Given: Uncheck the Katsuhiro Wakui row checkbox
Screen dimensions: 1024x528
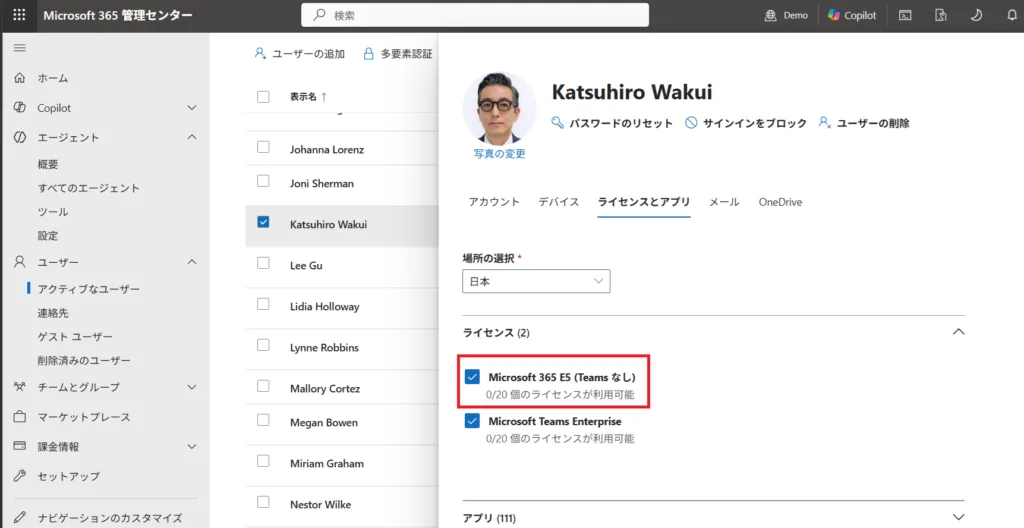Looking at the screenshot, I should (x=263, y=222).
